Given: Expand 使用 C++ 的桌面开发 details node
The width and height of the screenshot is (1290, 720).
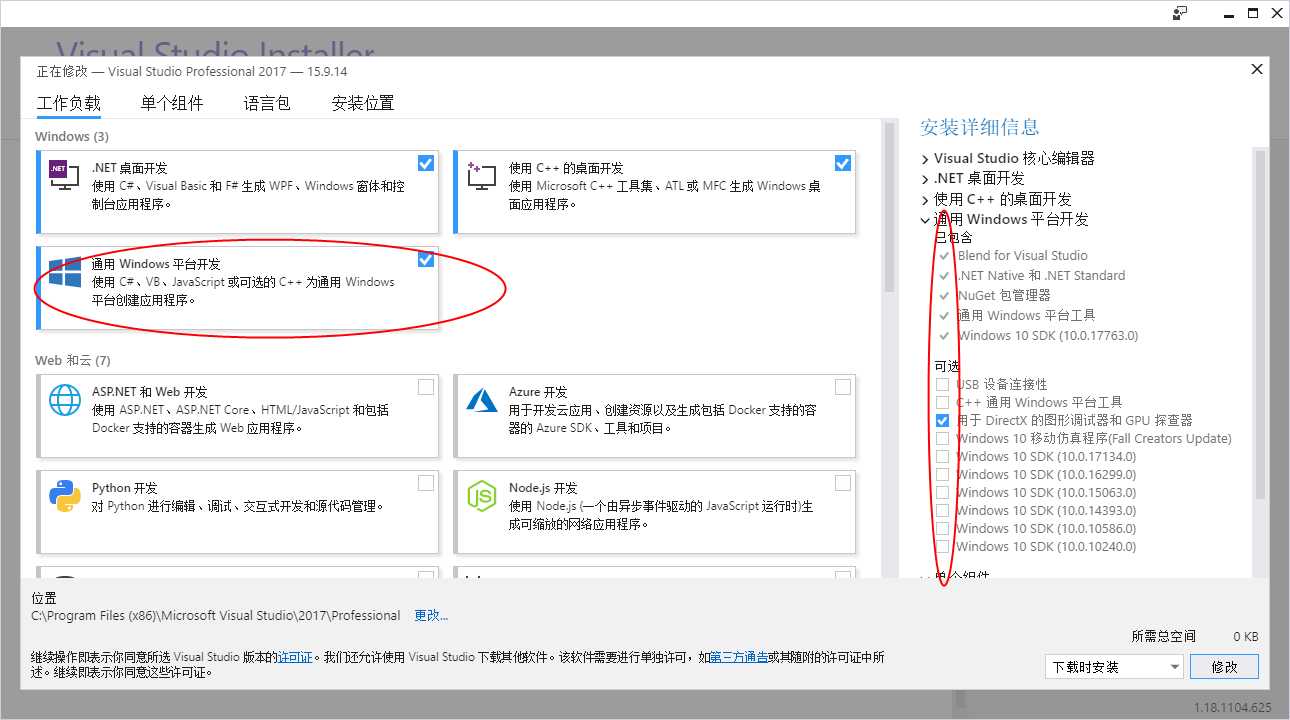Looking at the screenshot, I should pos(925,199).
